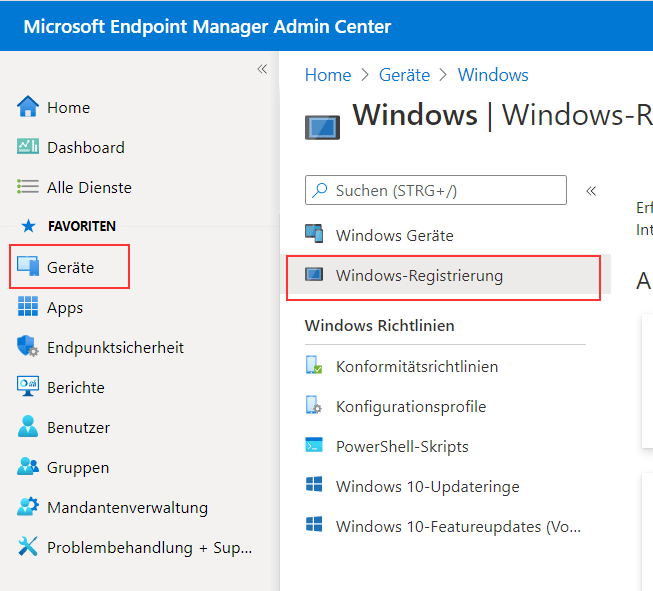Click the Home breadcrumb link
653x591 pixels.
(328, 75)
